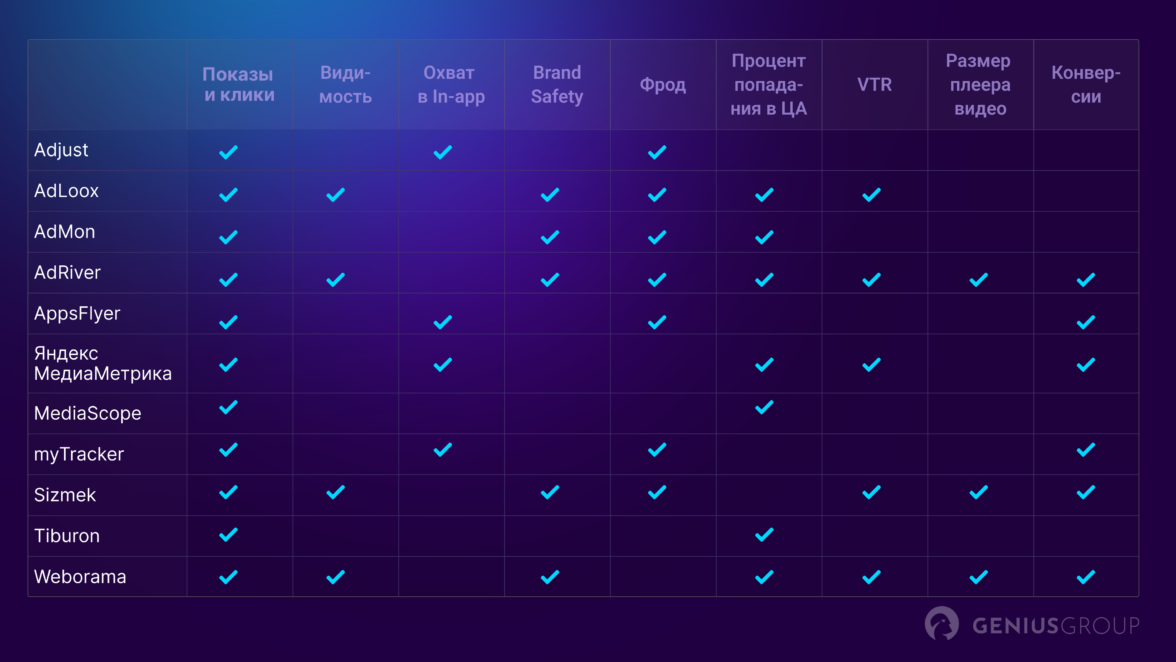The image size is (1176, 662).
Task: Click the GENIUSGROUP logo text
Action: point(1055,626)
